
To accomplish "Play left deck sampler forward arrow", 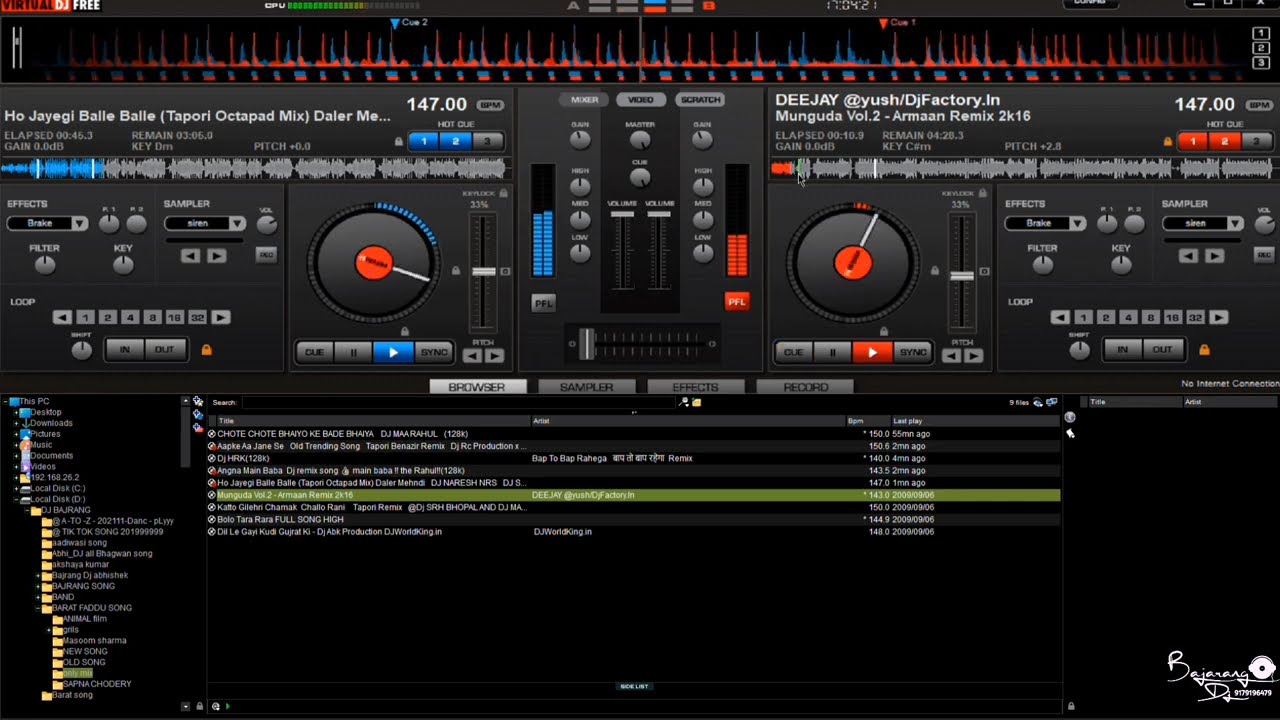I will point(216,256).
